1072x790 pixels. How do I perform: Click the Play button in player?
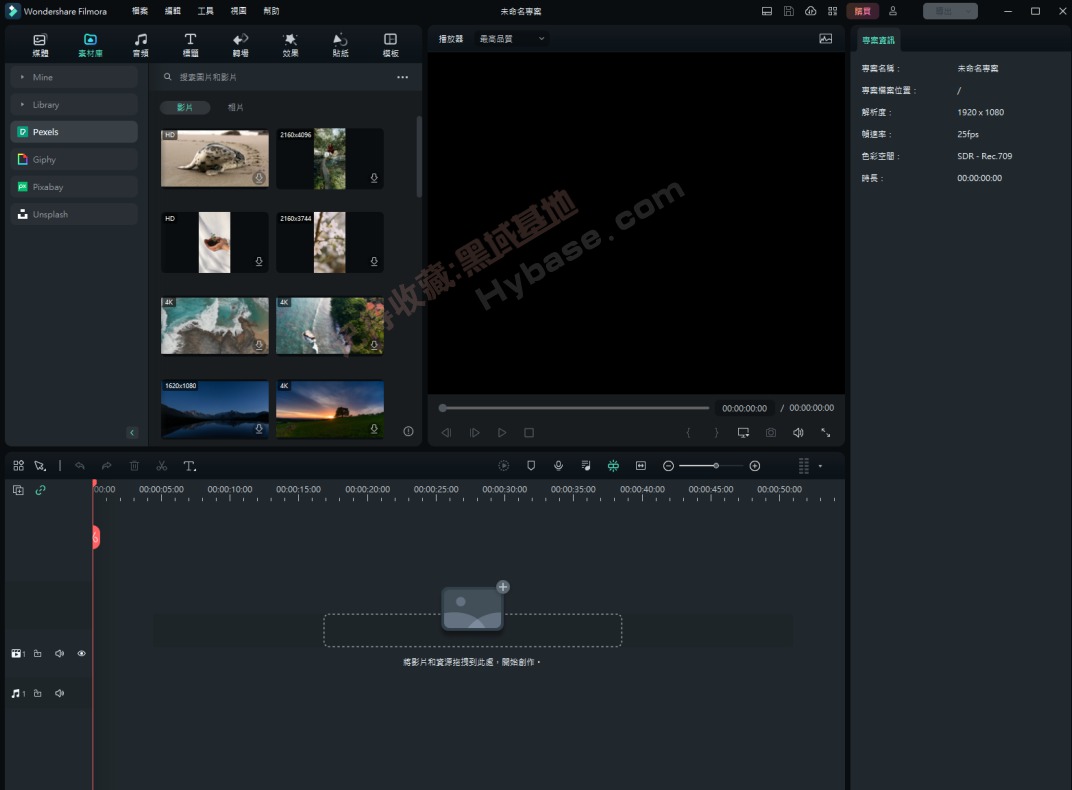tap(502, 433)
